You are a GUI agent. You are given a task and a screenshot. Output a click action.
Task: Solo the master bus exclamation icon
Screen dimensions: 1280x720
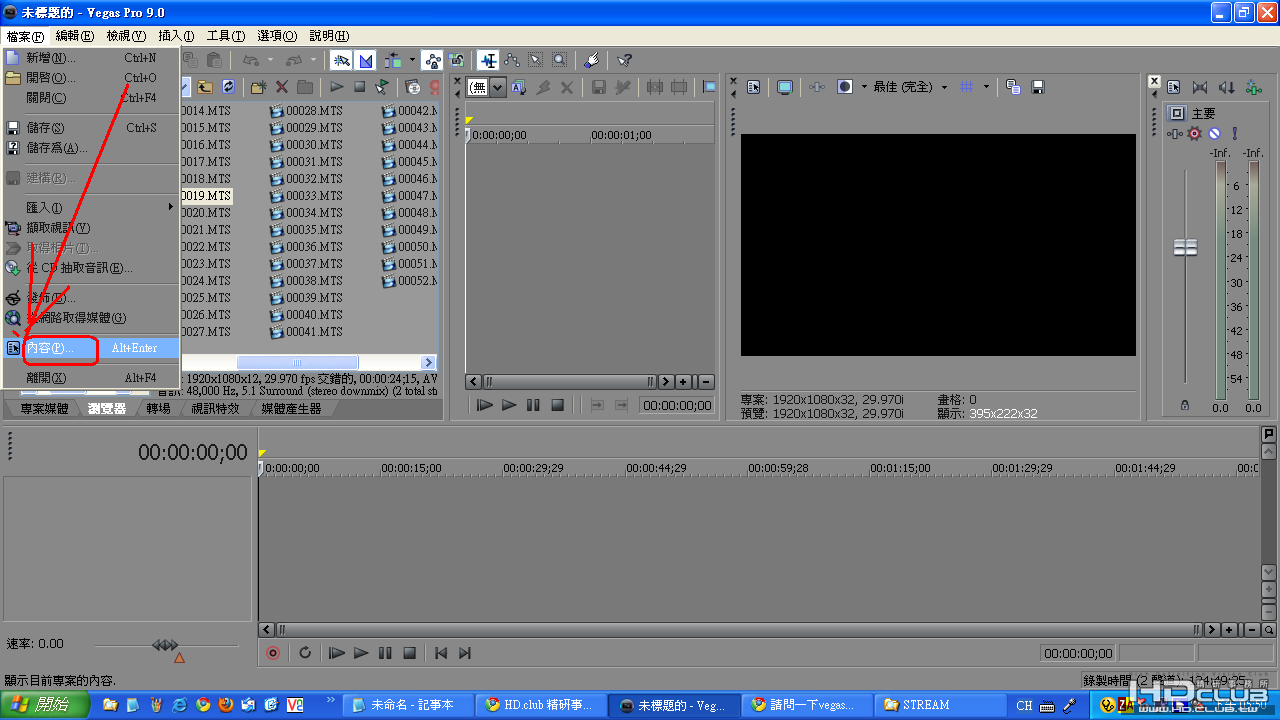(1235, 133)
